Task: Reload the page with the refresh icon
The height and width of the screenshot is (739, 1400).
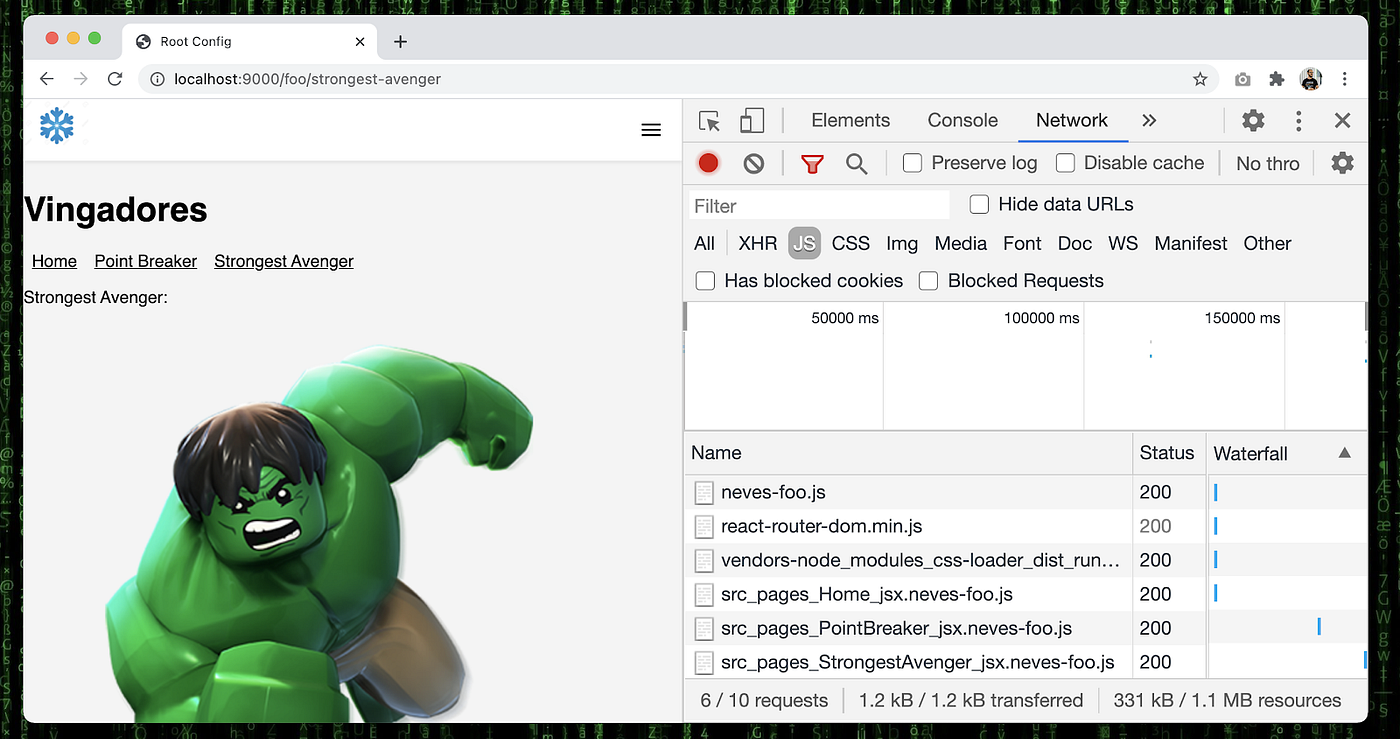Action: (115, 79)
